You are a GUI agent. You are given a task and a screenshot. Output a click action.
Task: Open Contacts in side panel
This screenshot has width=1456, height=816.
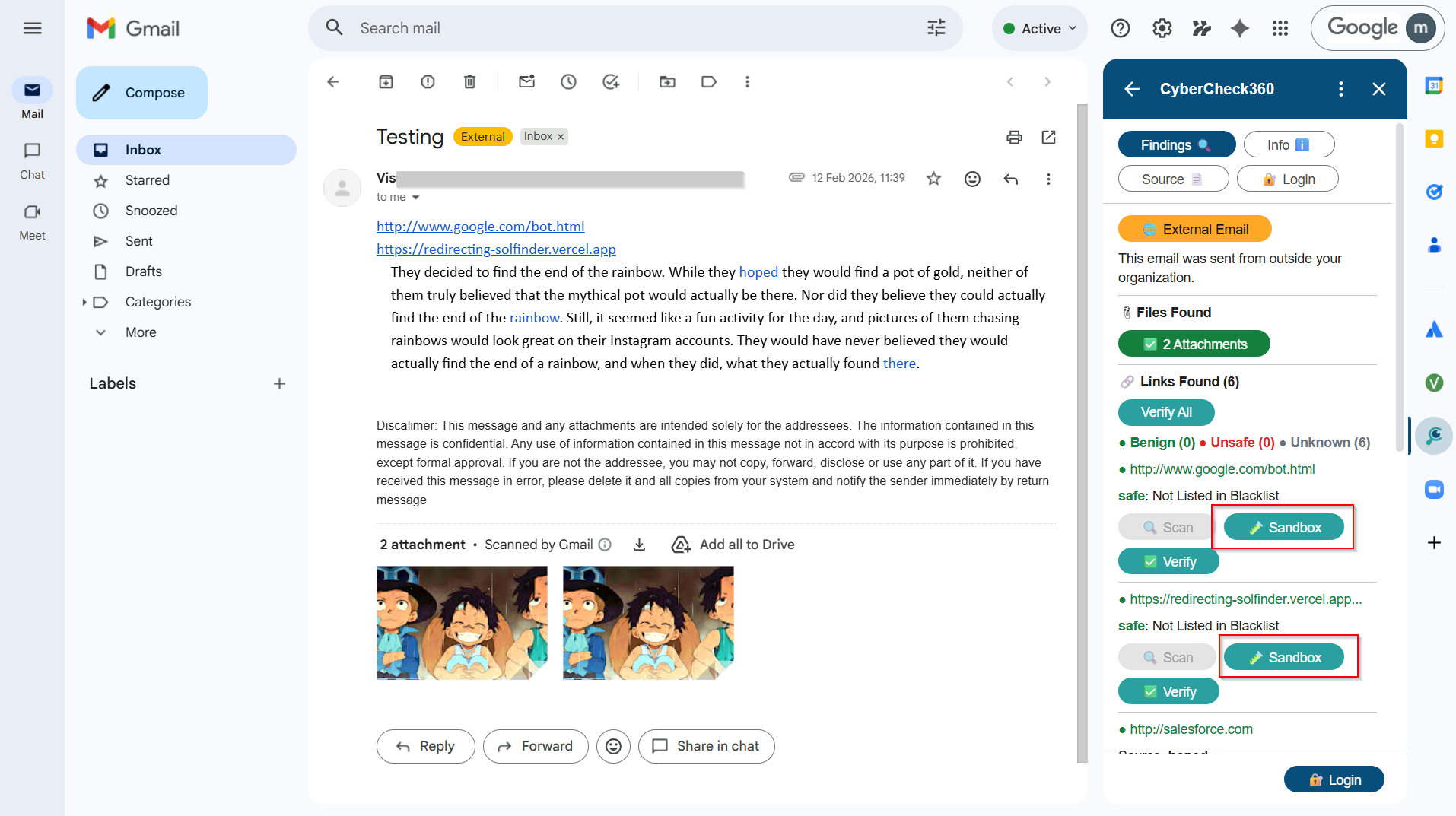(x=1434, y=245)
